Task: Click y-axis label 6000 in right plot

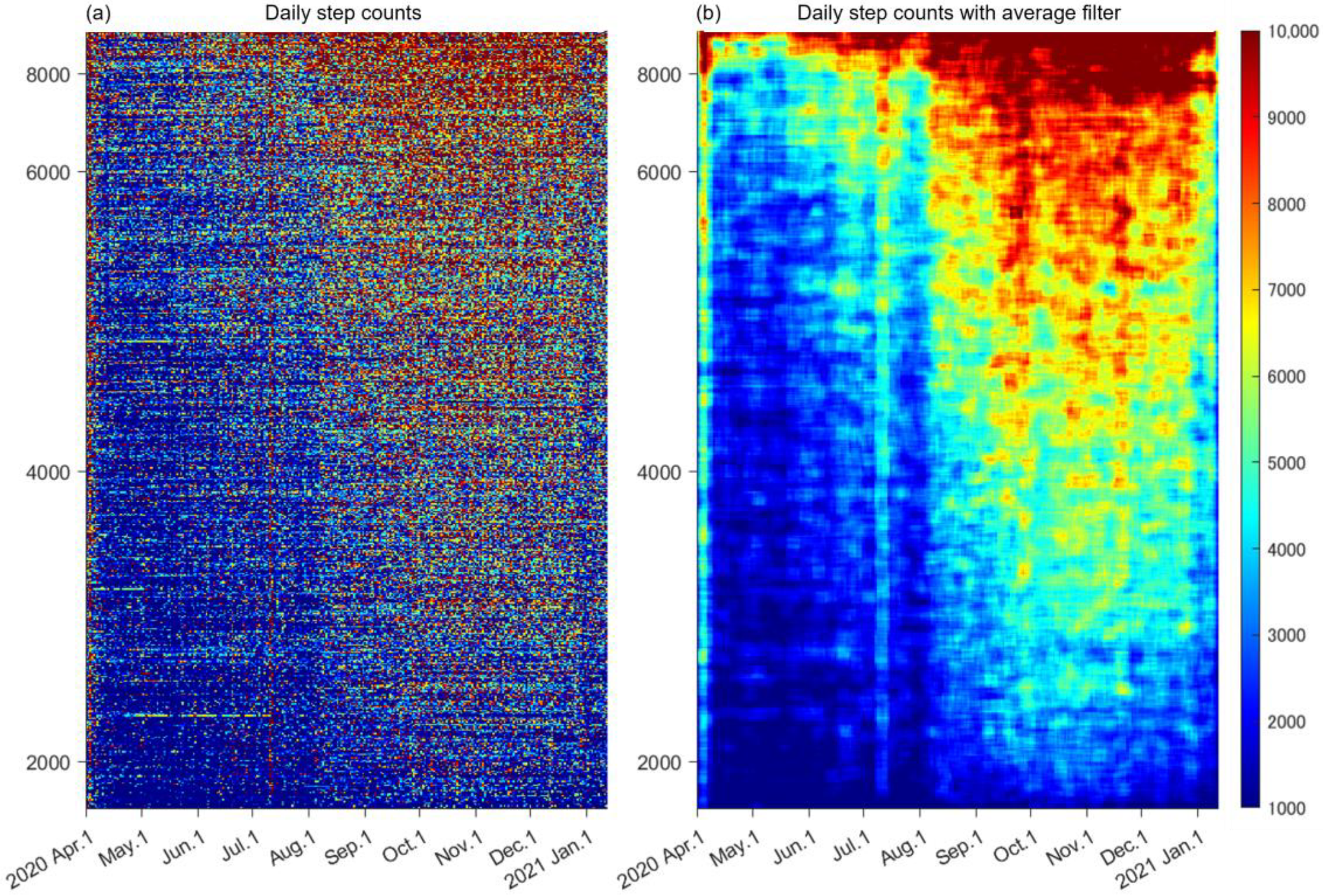Action: (659, 173)
